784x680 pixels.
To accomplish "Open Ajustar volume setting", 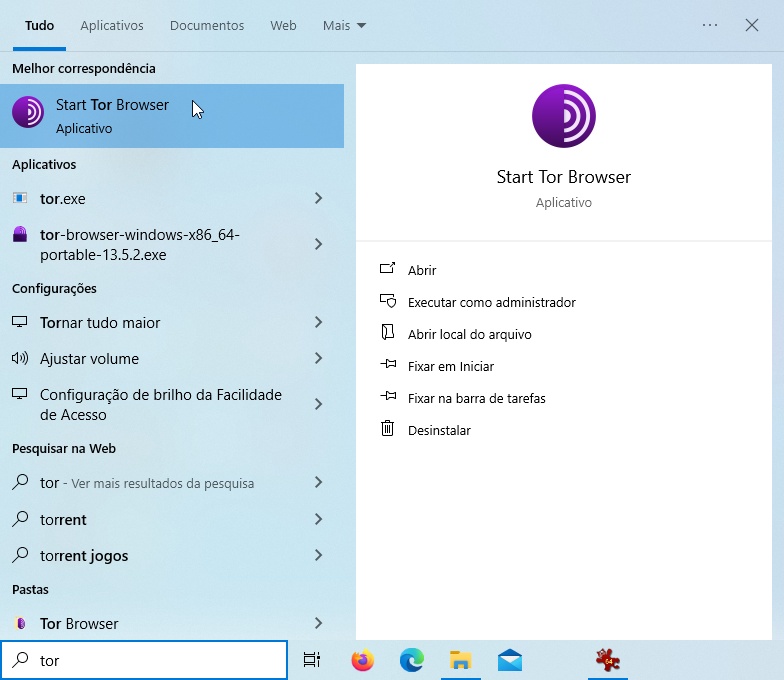I will pos(172,358).
